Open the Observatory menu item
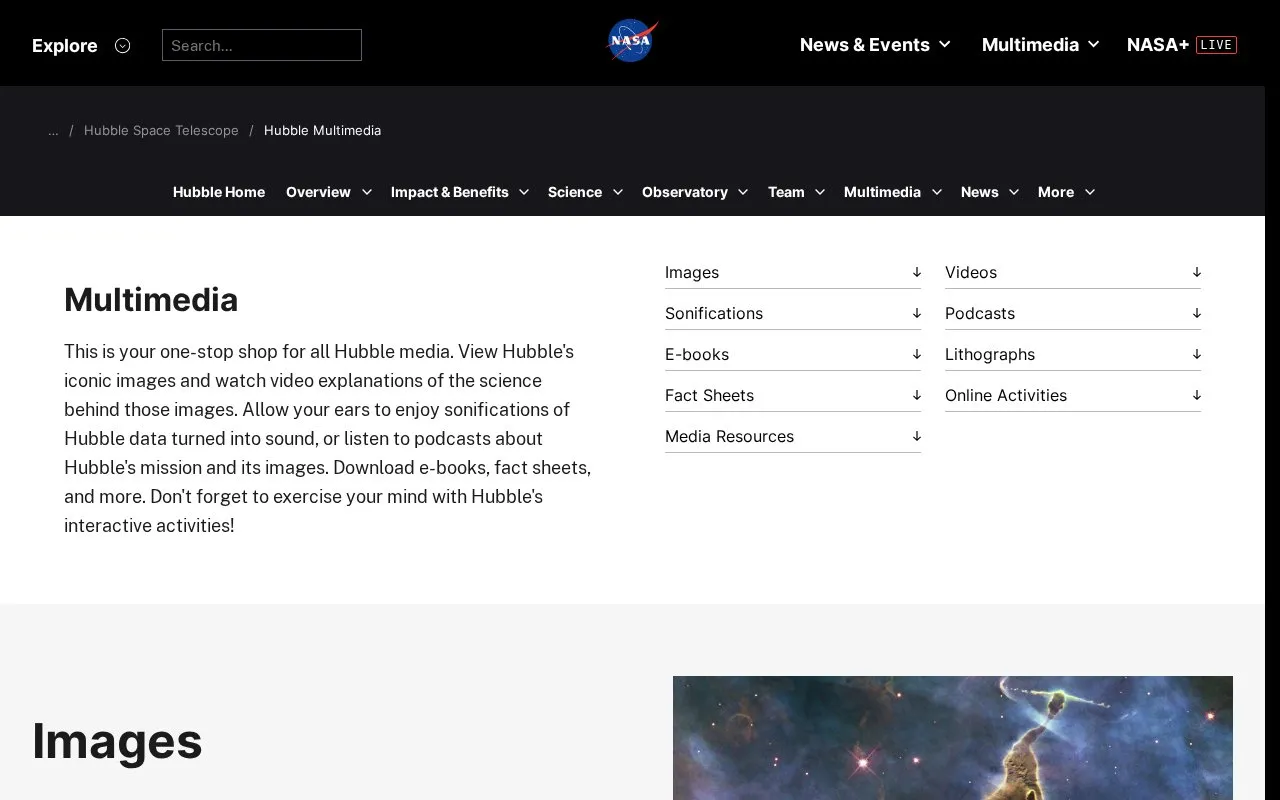This screenshot has width=1280, height=800. [x=685, y=192]
